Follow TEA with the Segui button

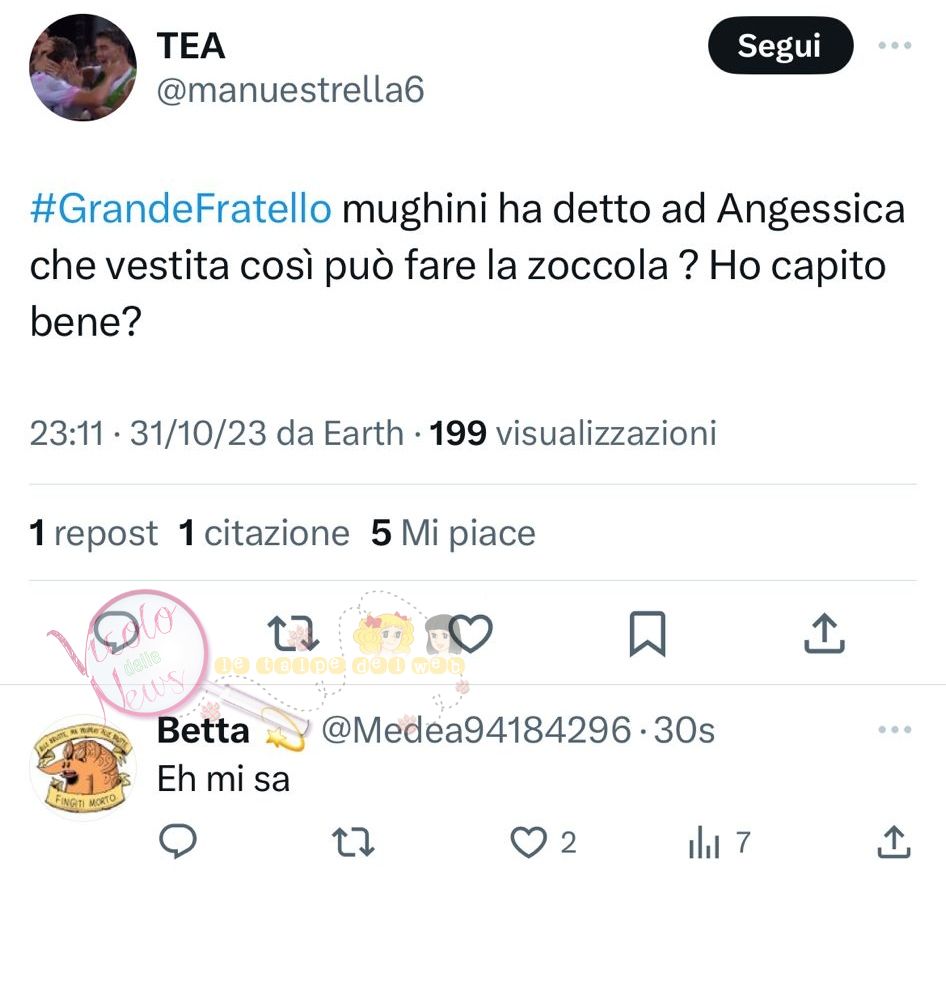pos(780,45)
